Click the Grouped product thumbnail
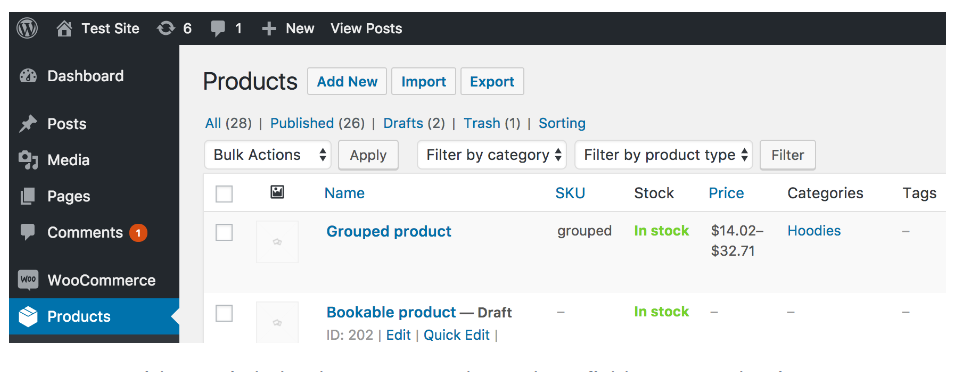967x372 pixels. point(278,242)
